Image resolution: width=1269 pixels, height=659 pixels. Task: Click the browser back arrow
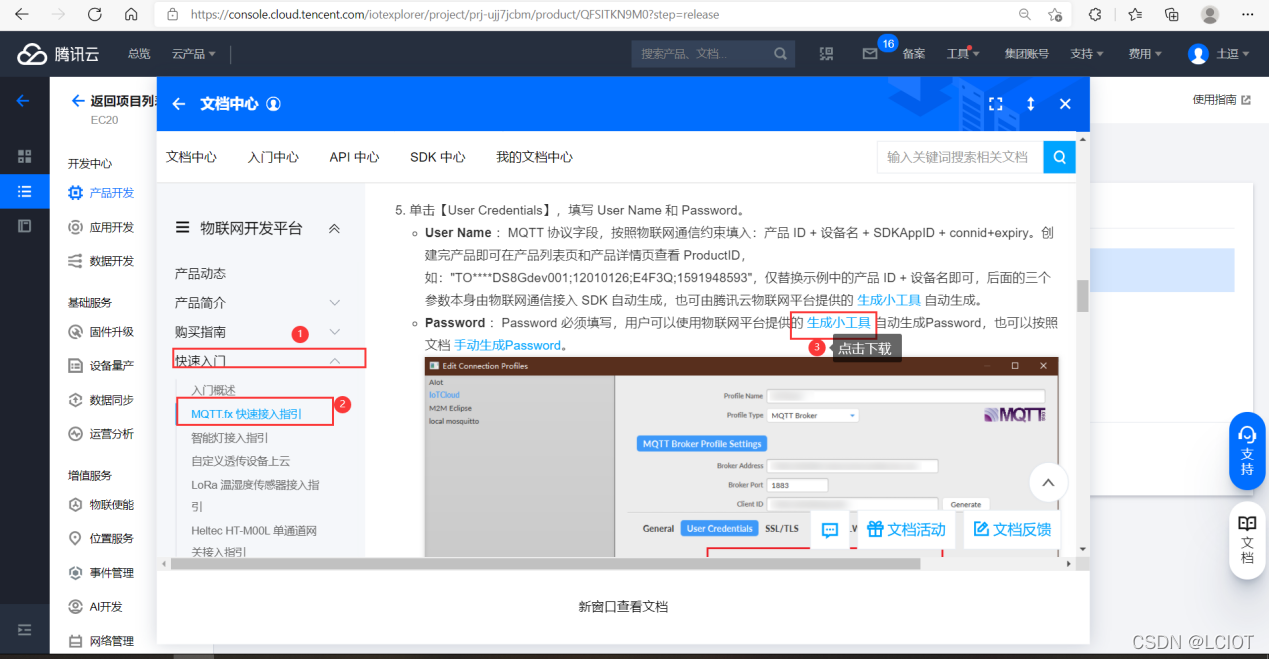coord(22,15)
